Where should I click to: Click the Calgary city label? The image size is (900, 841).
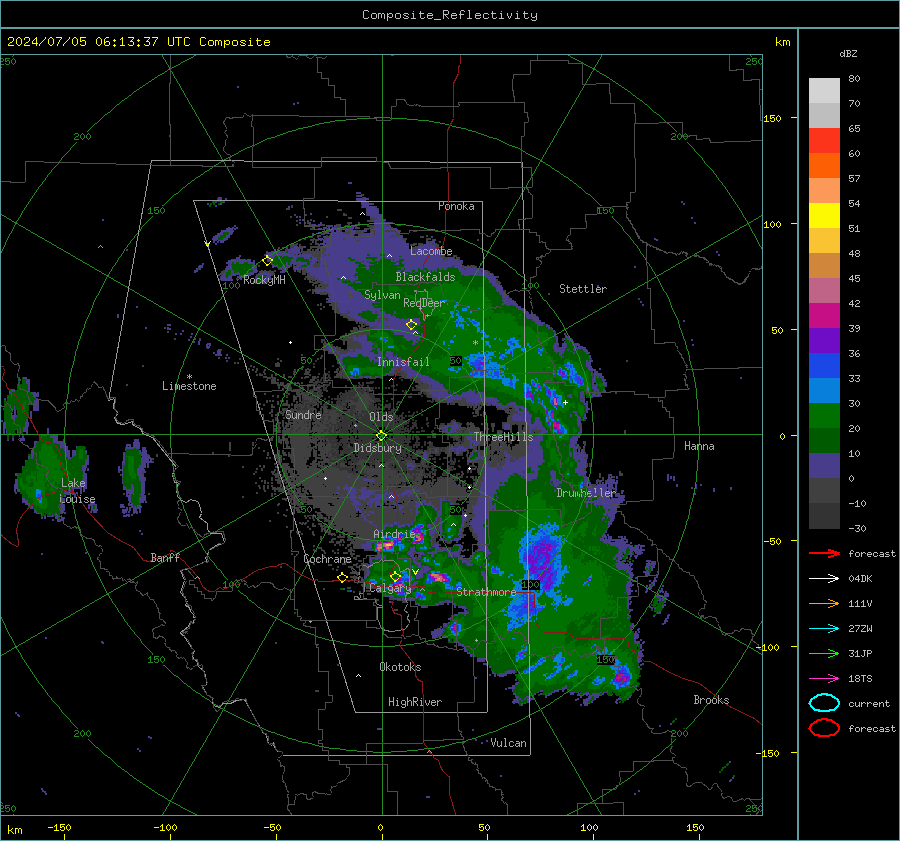click(x=390, y=588)
